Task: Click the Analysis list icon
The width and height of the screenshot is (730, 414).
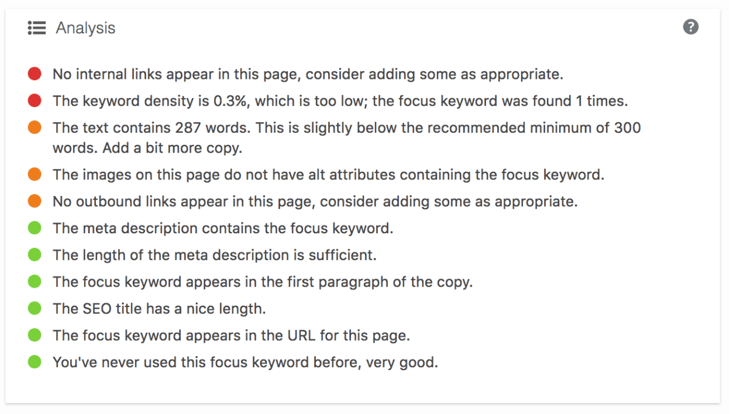Action: pyautogui.click(x=37, y=28)
